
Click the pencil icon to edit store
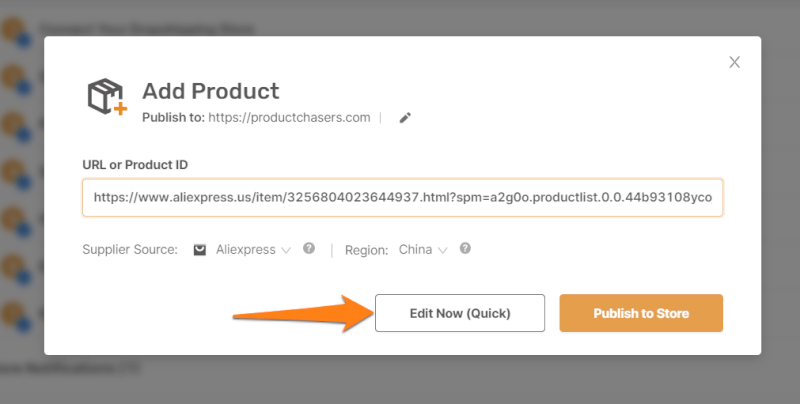pos(405,118)
